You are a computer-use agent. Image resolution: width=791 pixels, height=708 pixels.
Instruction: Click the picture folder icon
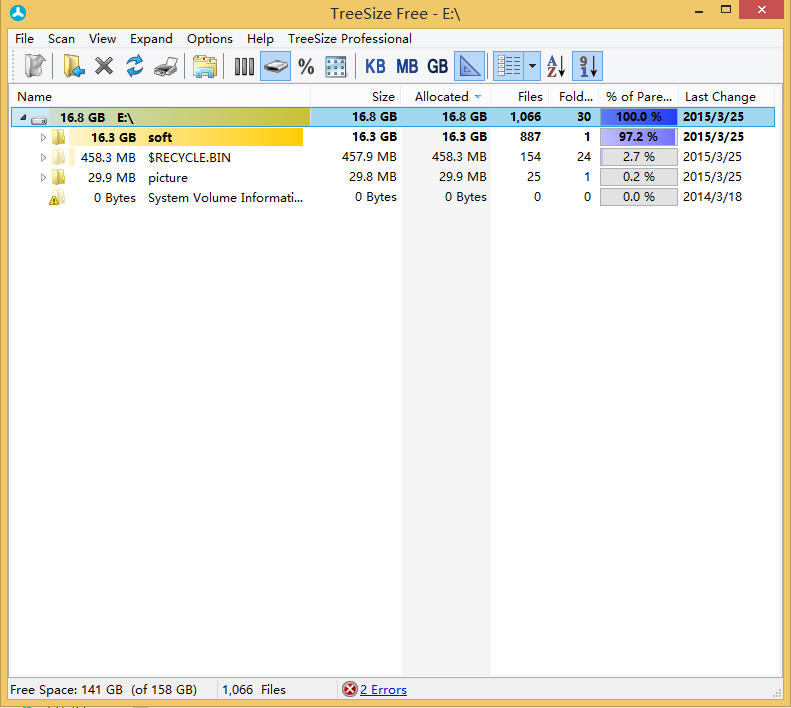(x=59, y=177)
